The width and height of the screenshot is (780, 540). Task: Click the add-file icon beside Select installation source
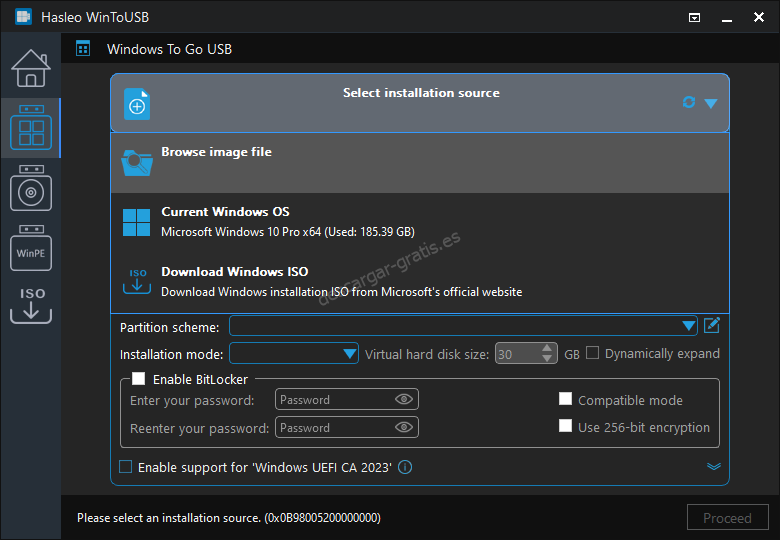click(137, 104)
